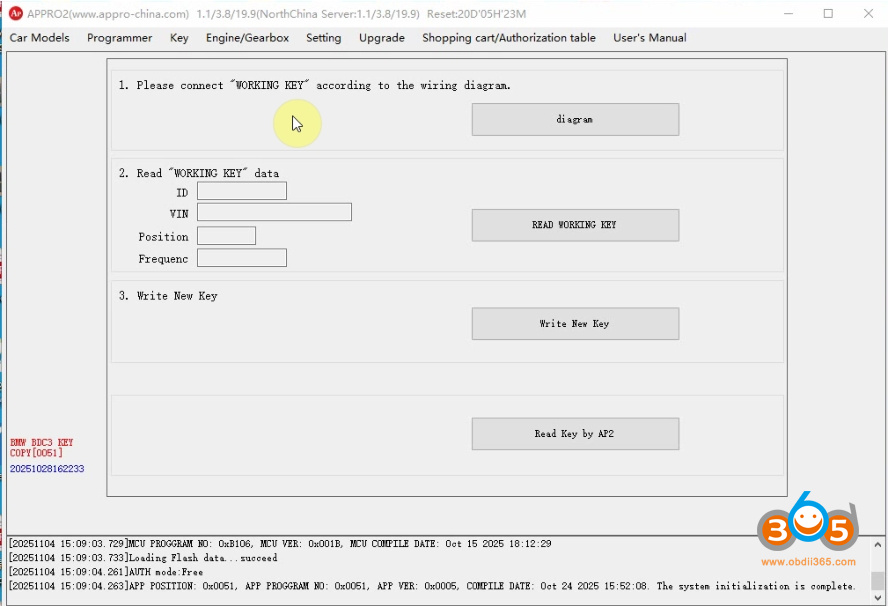Image resolution: width=888 pixels, height=606 pixels.
Task: Open the Upgrade menu
Action: [381, 38]
